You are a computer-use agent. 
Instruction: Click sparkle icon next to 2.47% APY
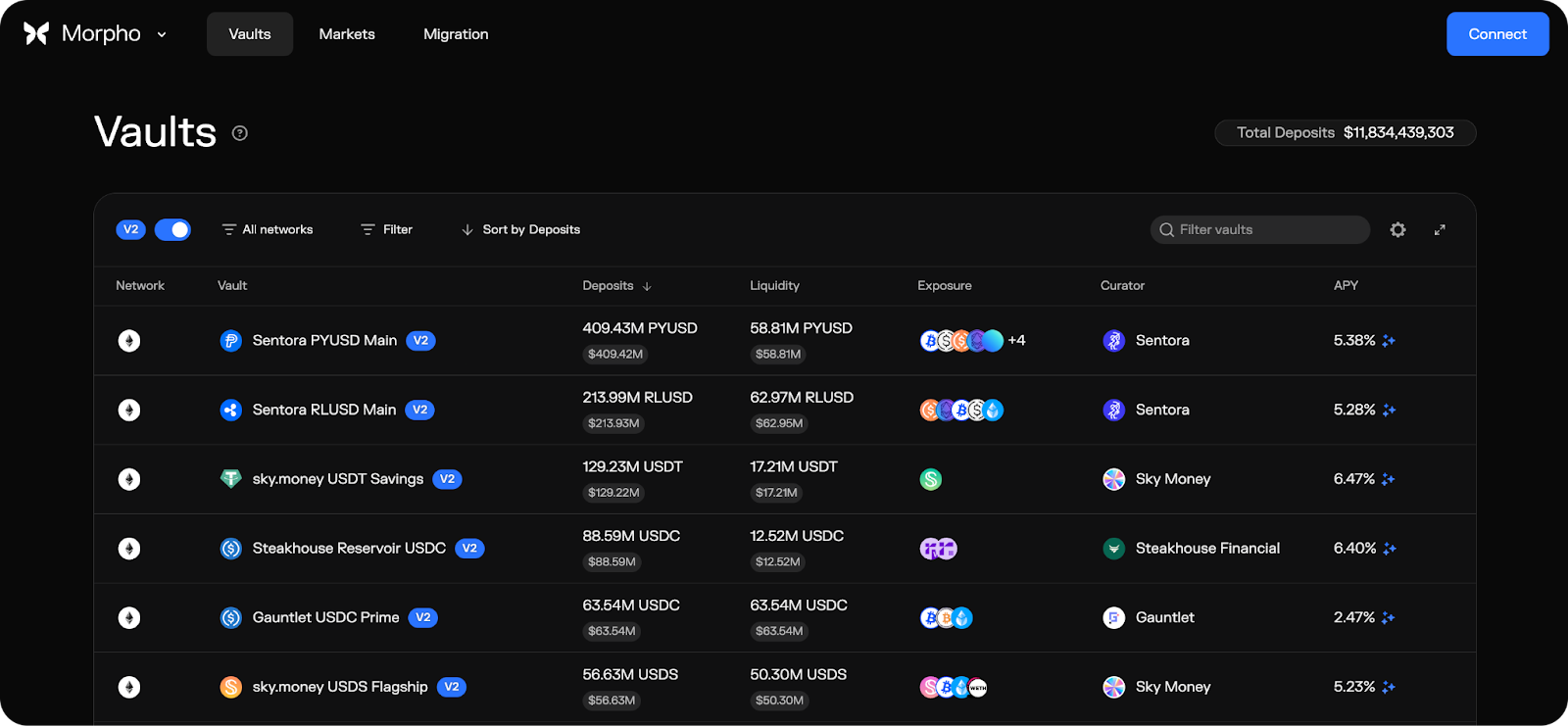pyautogui.click(x=1389, y=618)
